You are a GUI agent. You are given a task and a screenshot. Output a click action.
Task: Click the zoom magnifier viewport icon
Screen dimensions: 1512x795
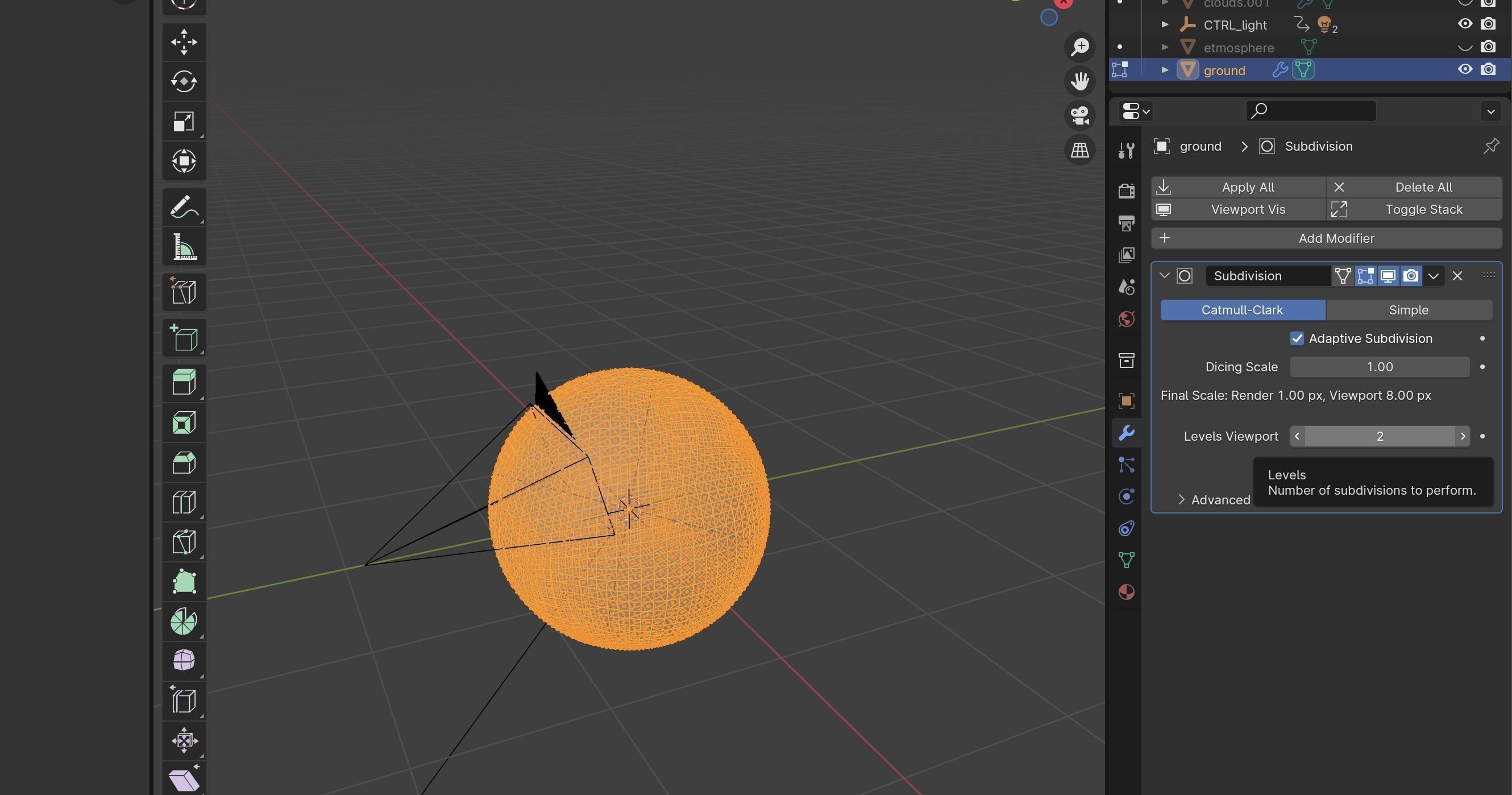pos(1079,47)
